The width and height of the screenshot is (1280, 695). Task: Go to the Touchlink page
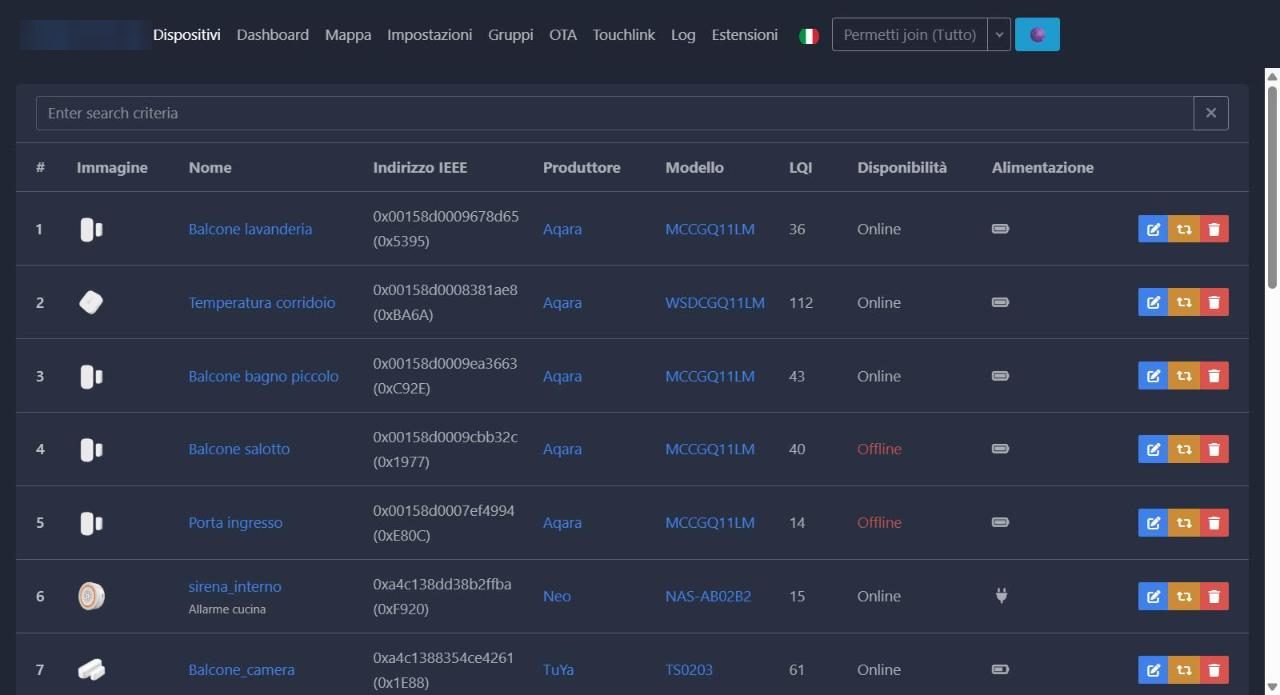624,35
